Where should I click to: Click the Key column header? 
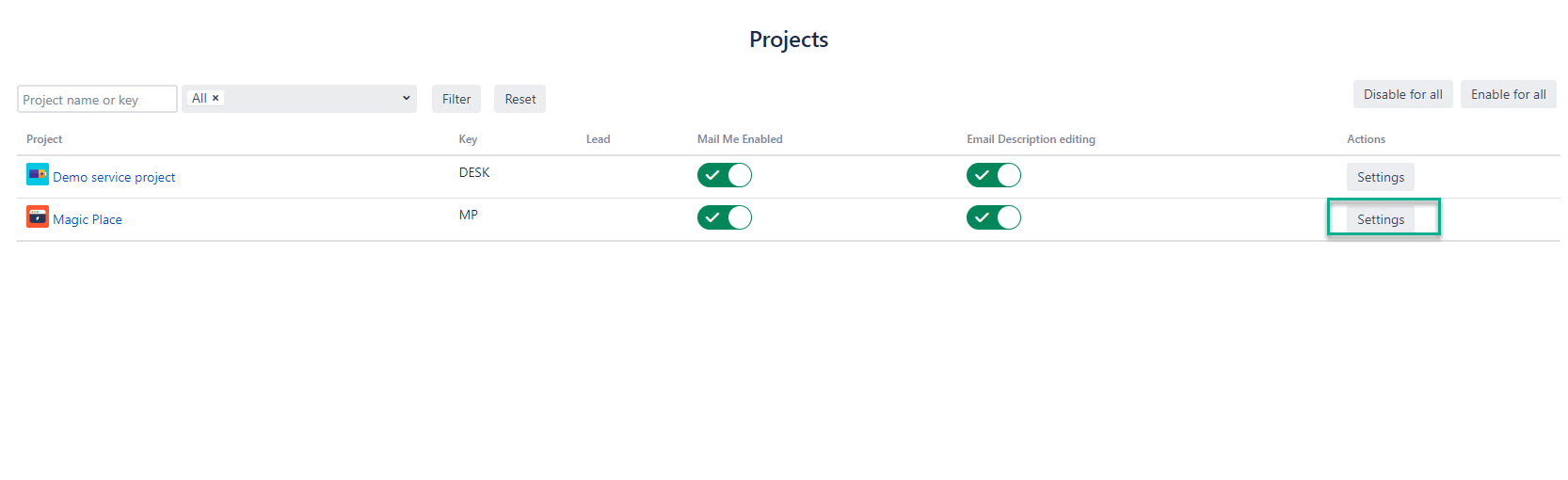click(x=468, y=139)
